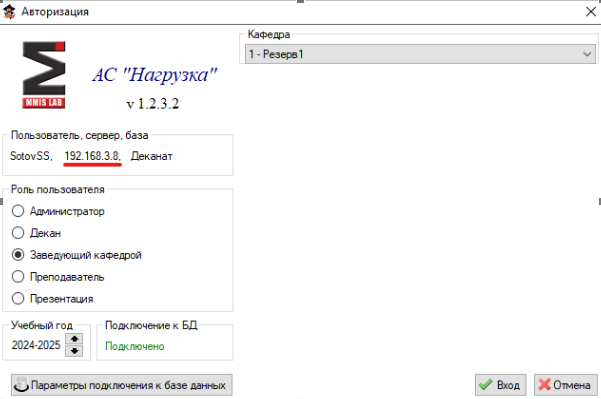
Task: Click the red cross icon on Отмена
Action: coord(544,385)
